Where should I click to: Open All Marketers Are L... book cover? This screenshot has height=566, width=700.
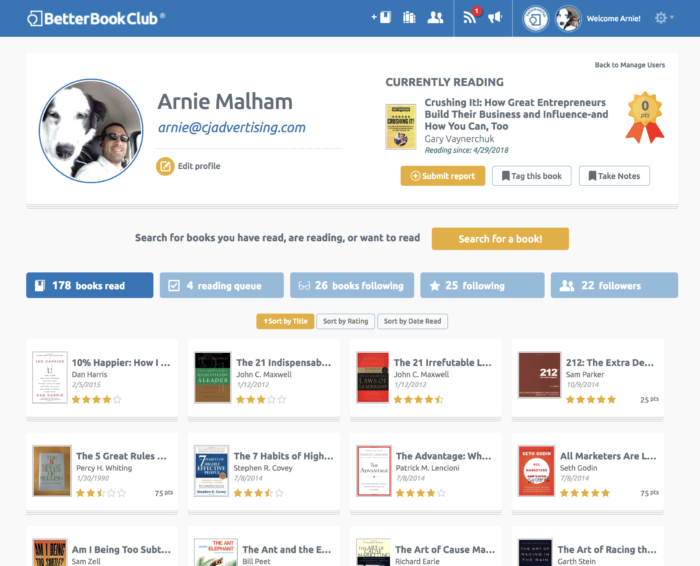click(x=537, y=471)
